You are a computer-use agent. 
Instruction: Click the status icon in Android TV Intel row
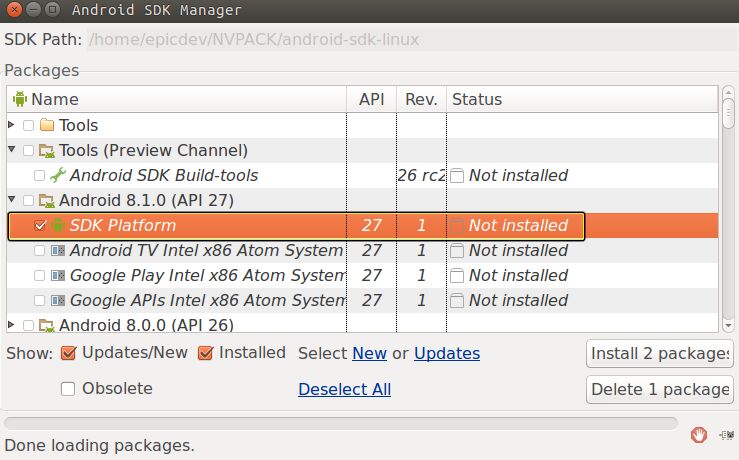click(457, 251)
